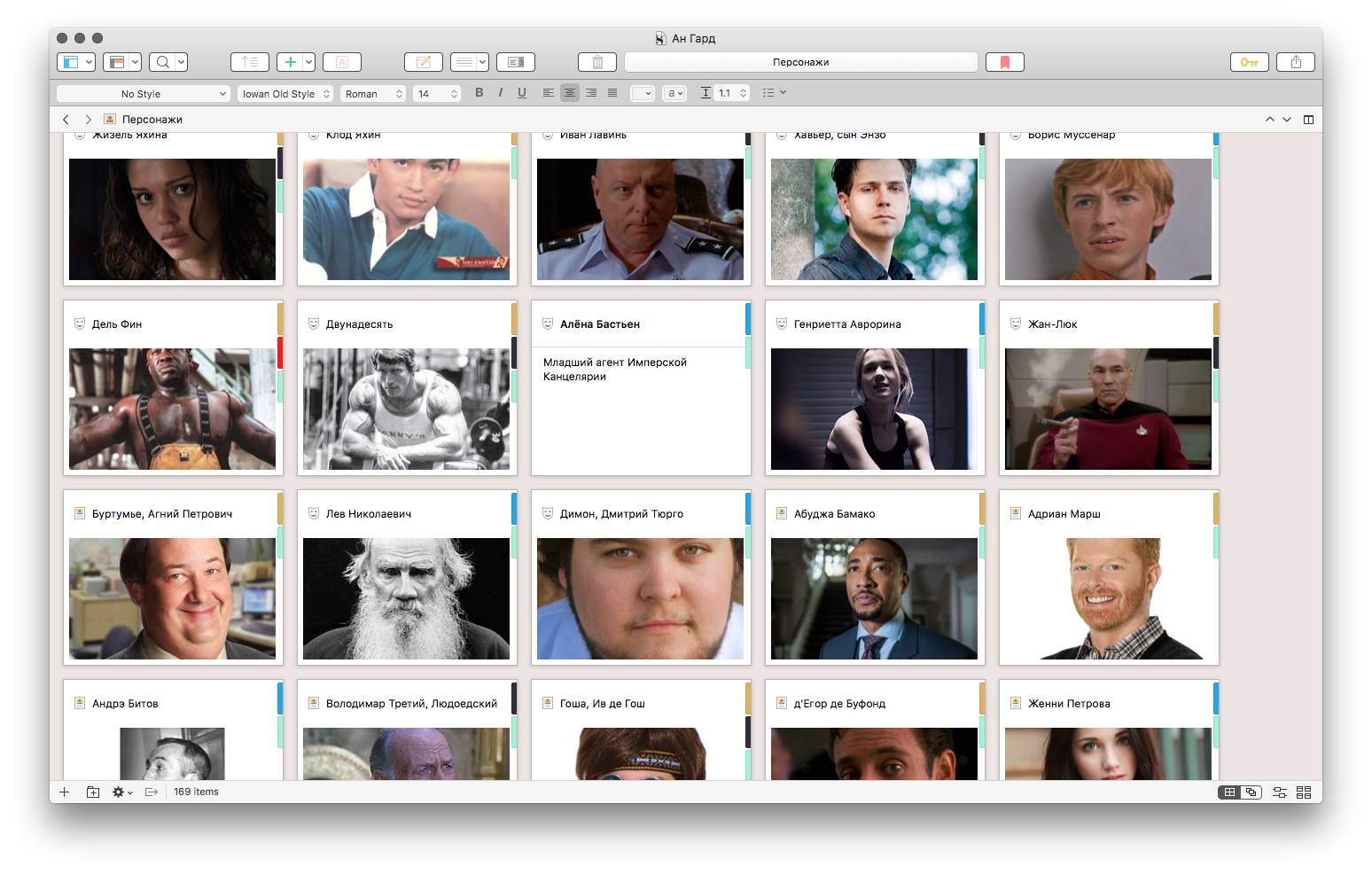Select freeform corkboard mode in footer
This screenshot has width=1372, height=874.
point(1251,792)
